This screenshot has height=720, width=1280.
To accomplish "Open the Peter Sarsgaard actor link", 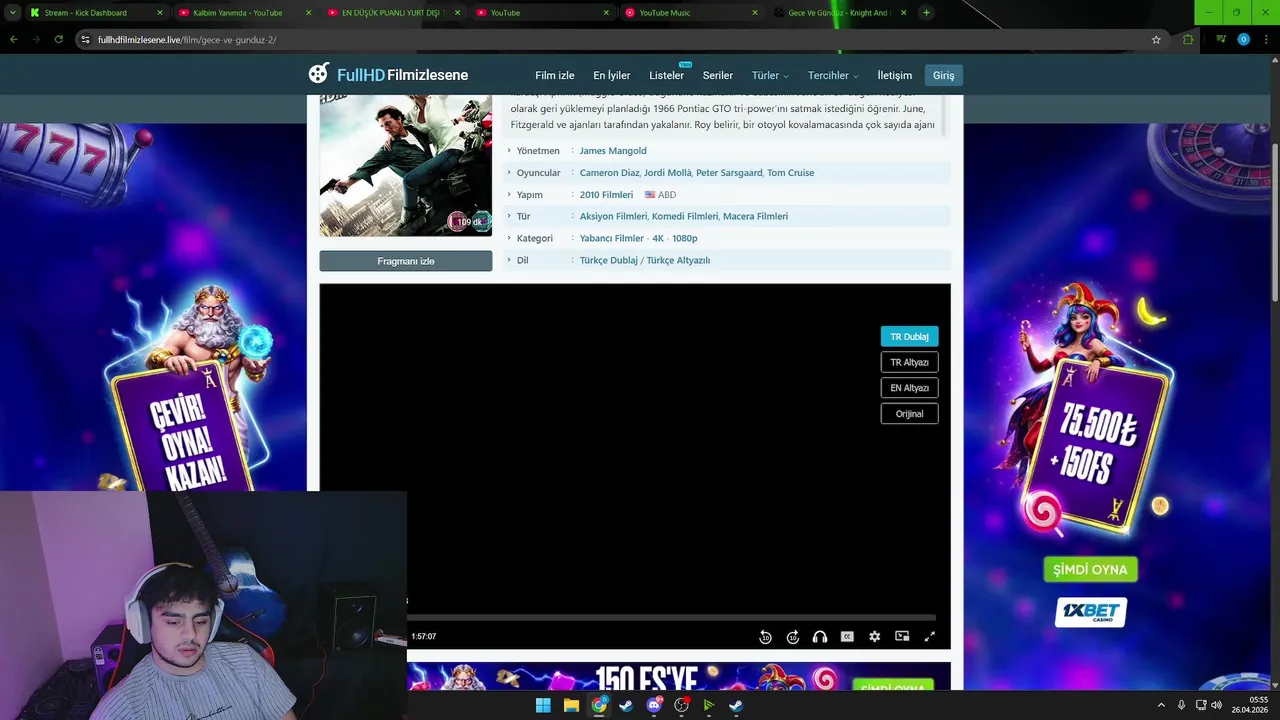I will (x=729, y=173).
